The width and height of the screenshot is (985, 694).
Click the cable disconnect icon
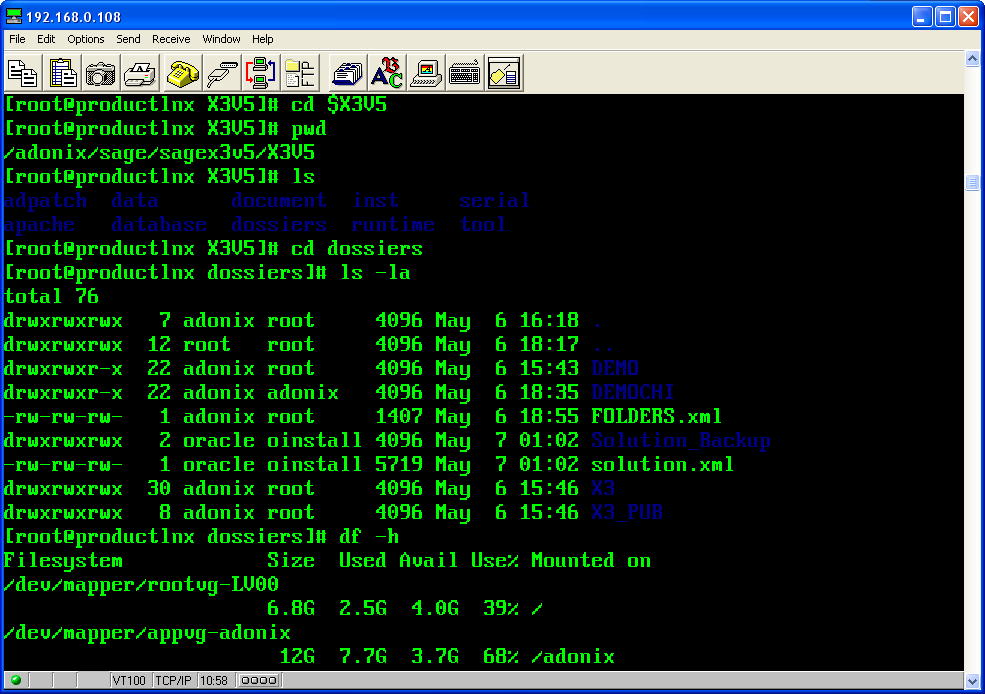coord(222,73)
